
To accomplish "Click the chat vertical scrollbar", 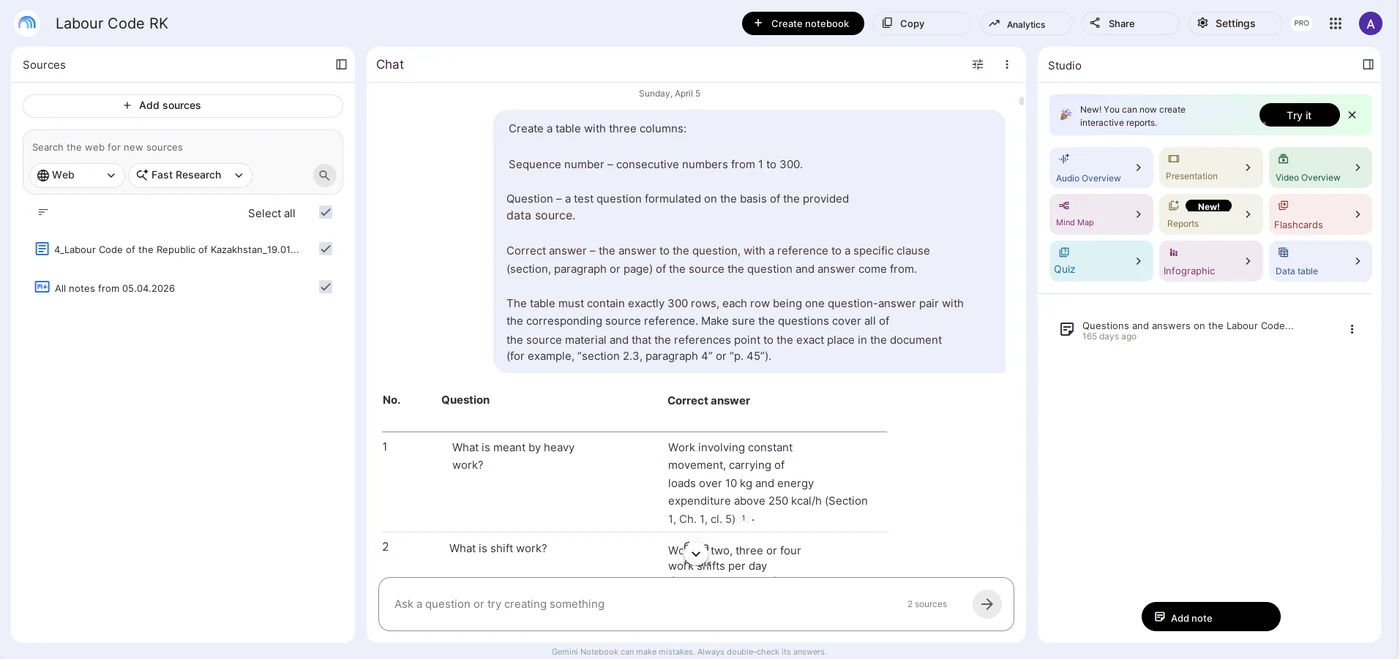I will pos(1021,101).
